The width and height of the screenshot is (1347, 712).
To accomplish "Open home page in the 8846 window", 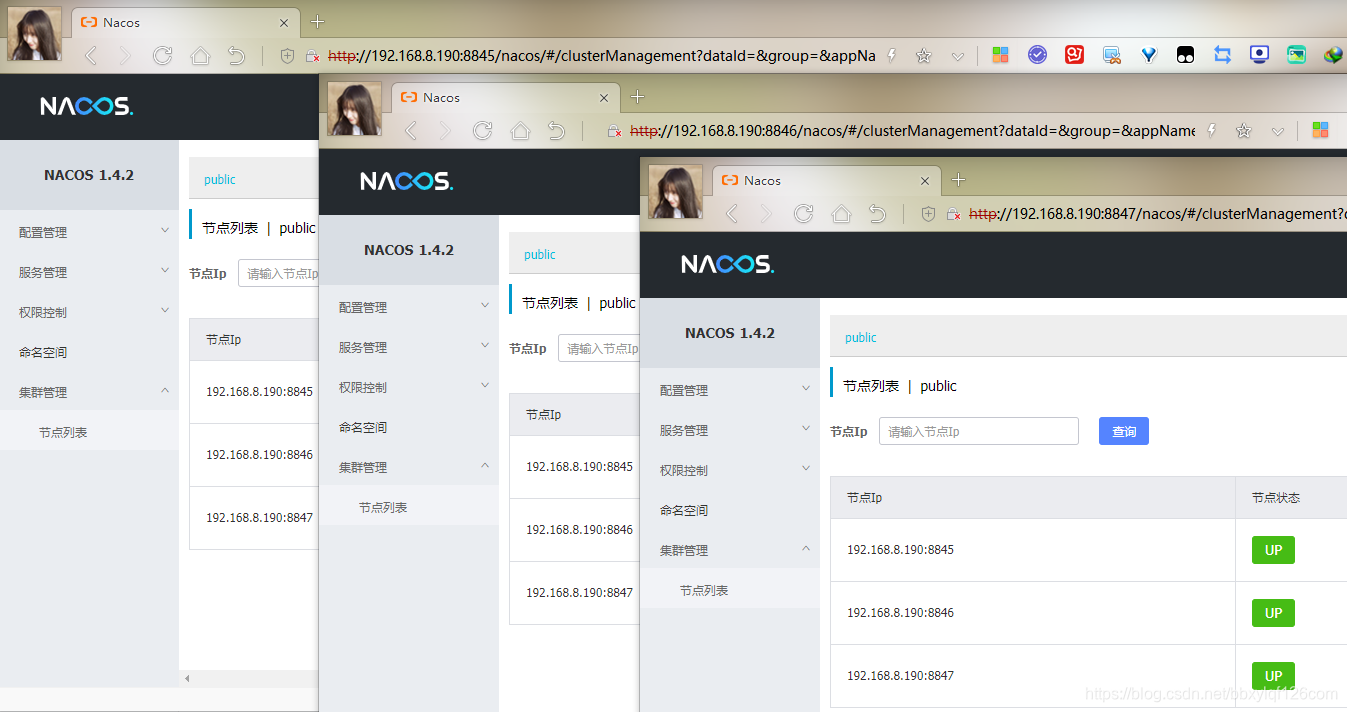I will [520, 131].
